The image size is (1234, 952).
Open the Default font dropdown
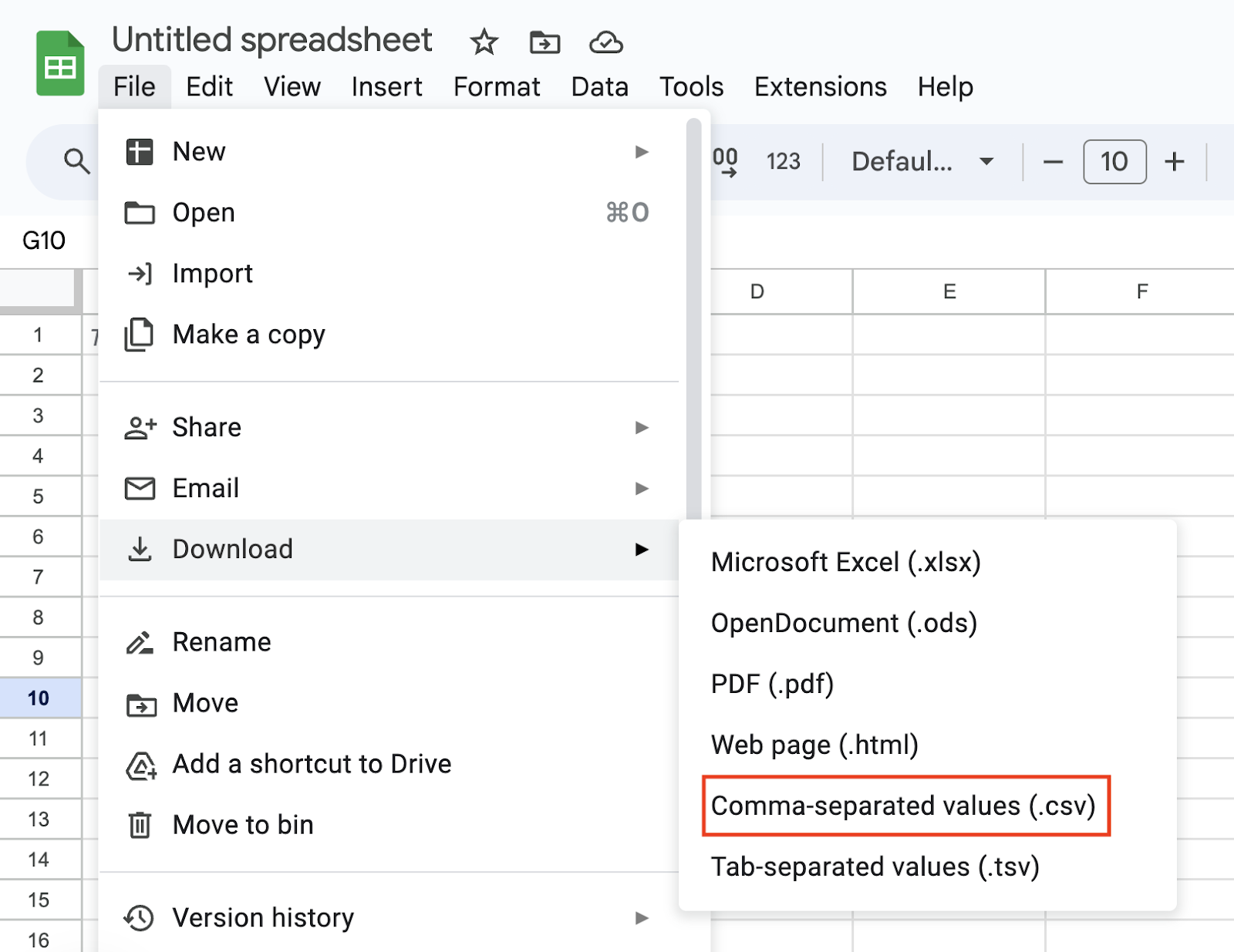[x=922, y=161]
